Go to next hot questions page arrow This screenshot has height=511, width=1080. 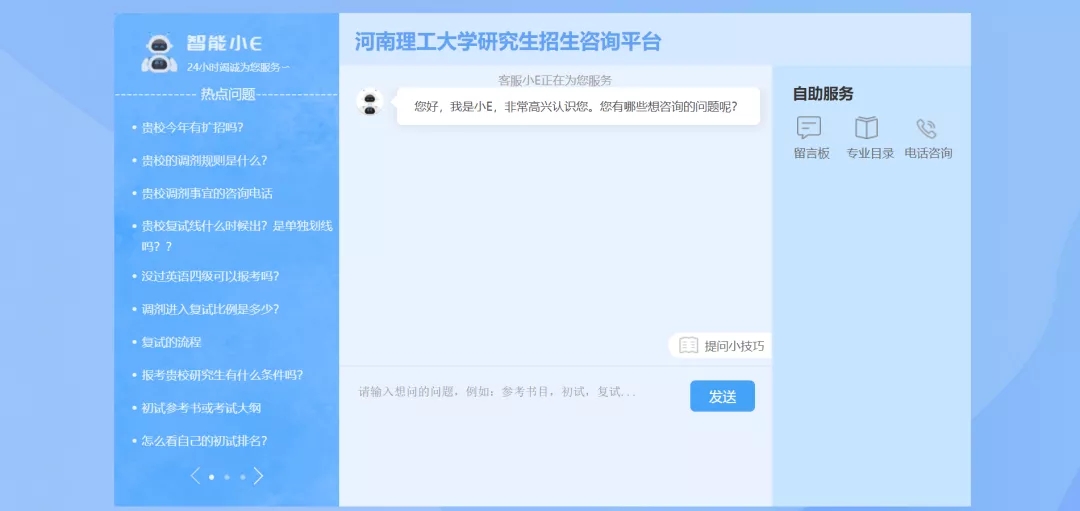259,476
